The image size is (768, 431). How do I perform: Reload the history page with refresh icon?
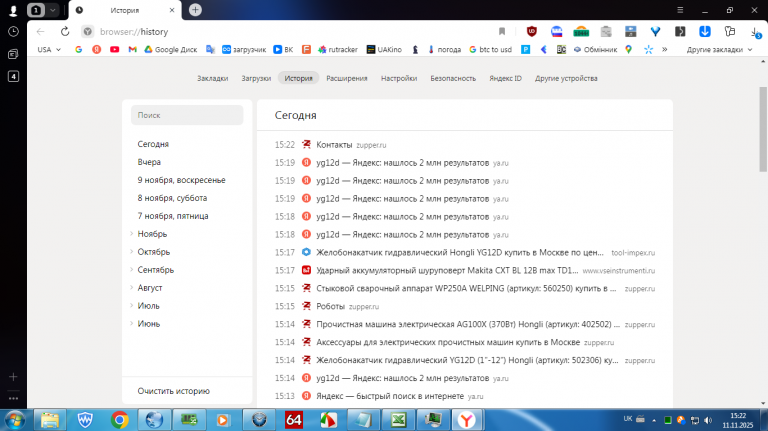pyautogui.click(x=65, y=32)
